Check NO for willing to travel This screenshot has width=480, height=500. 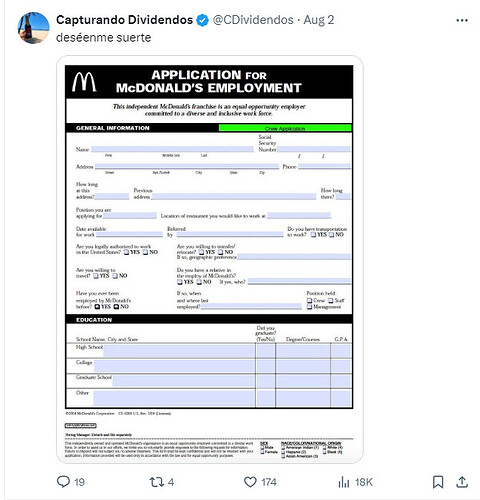click(x=115, y=276)
